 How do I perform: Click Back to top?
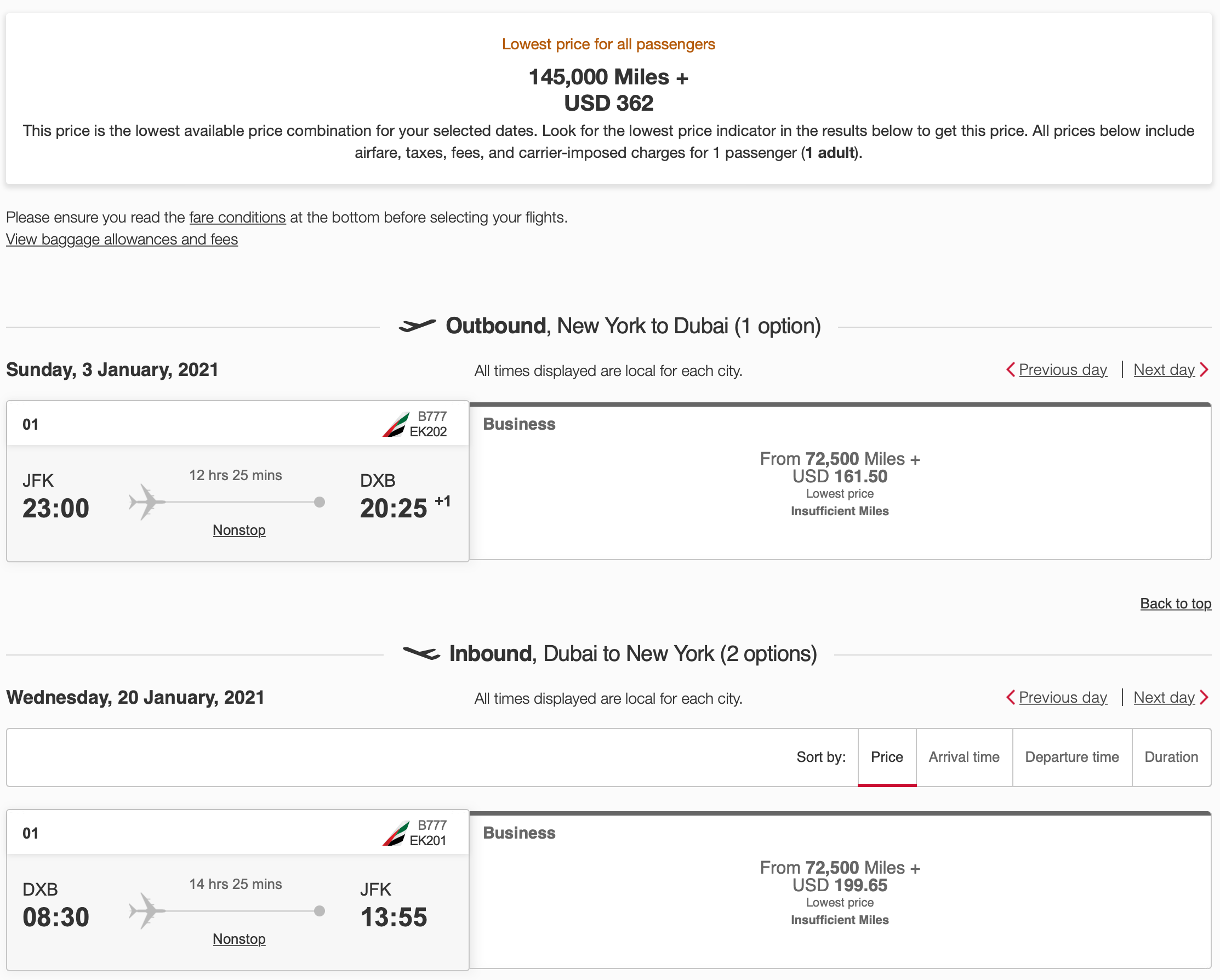tap(1176, 603)
